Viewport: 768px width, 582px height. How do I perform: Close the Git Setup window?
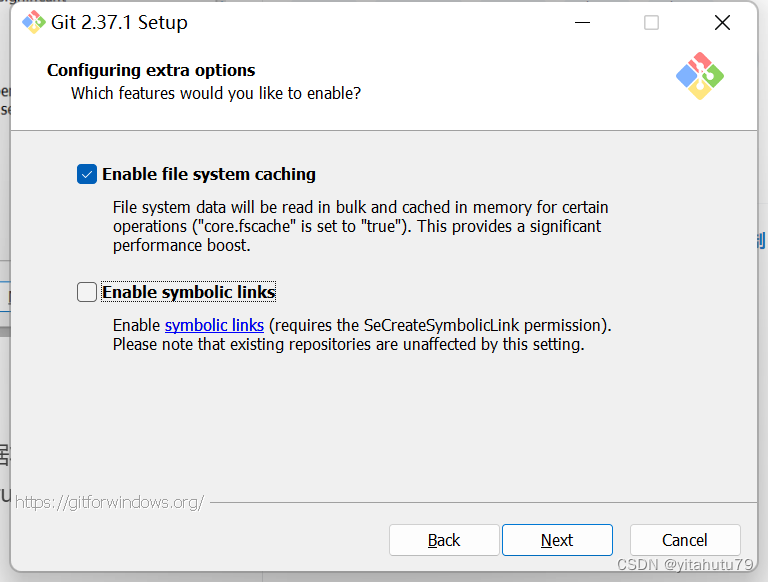pyautogui.click(x=722, y=22)
